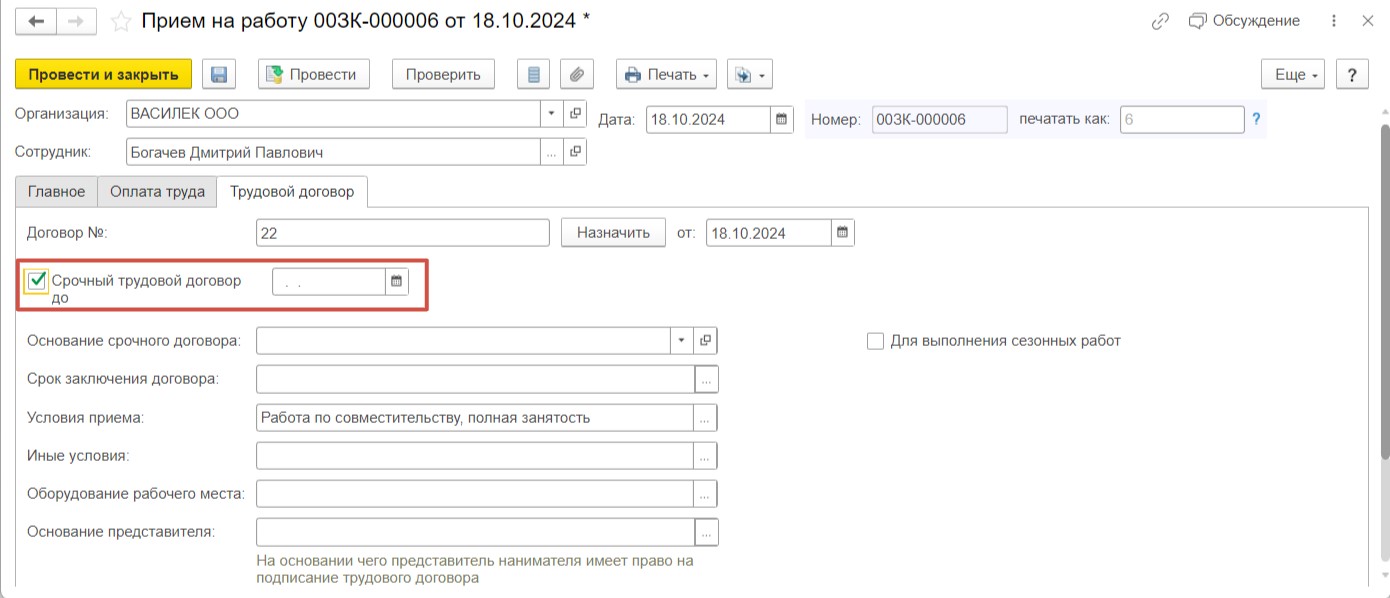Click the Основание представителя field

click(x=476, y=532)
